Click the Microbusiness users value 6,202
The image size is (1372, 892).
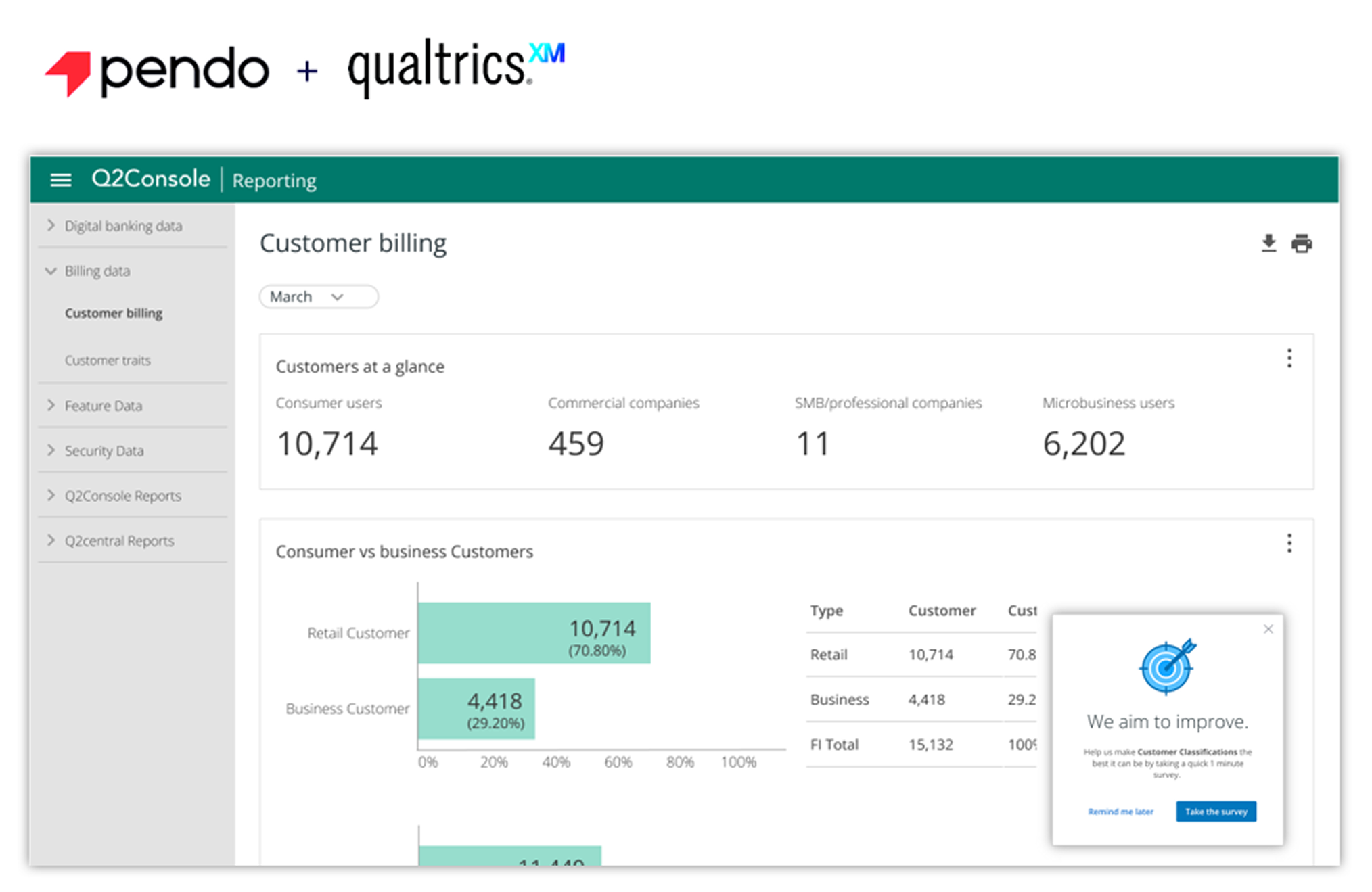[x=1084, y=444]
